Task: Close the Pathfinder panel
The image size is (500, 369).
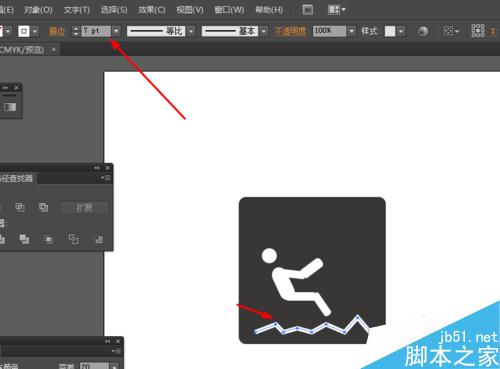Action: click(107, 168)
